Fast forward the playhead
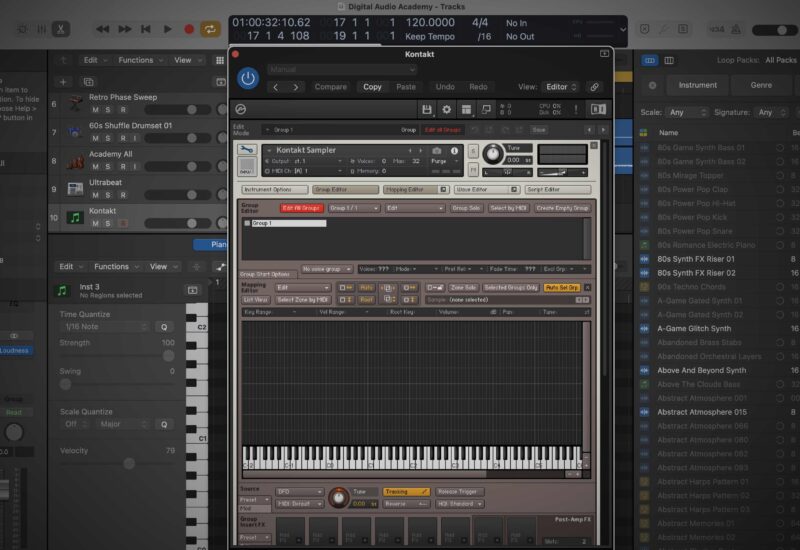Viewport: 800px width, 550px height. click(124, 29)
